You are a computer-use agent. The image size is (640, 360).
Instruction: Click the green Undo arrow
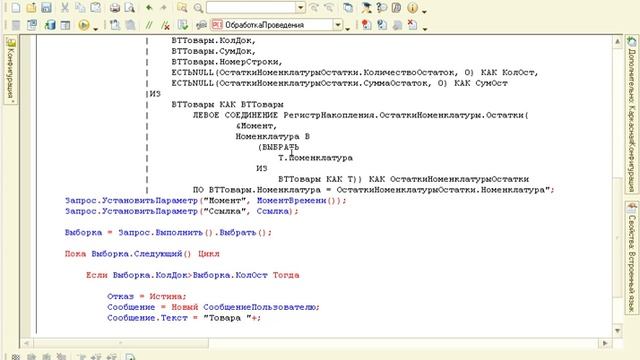tap(149, 7)
